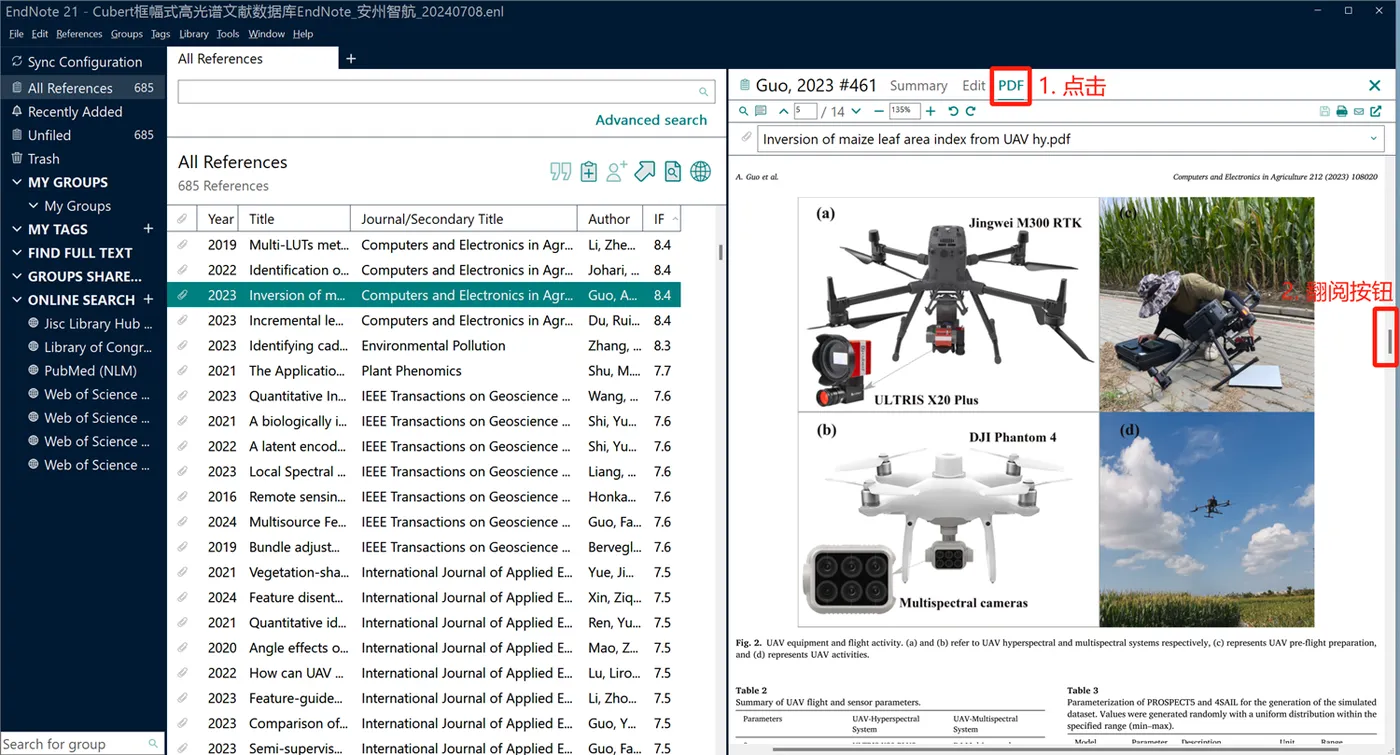Save the PDF with disk icon
The width and height of the screenshot is (1400, 755).
pyautogui.click(x=1325, y=111)
